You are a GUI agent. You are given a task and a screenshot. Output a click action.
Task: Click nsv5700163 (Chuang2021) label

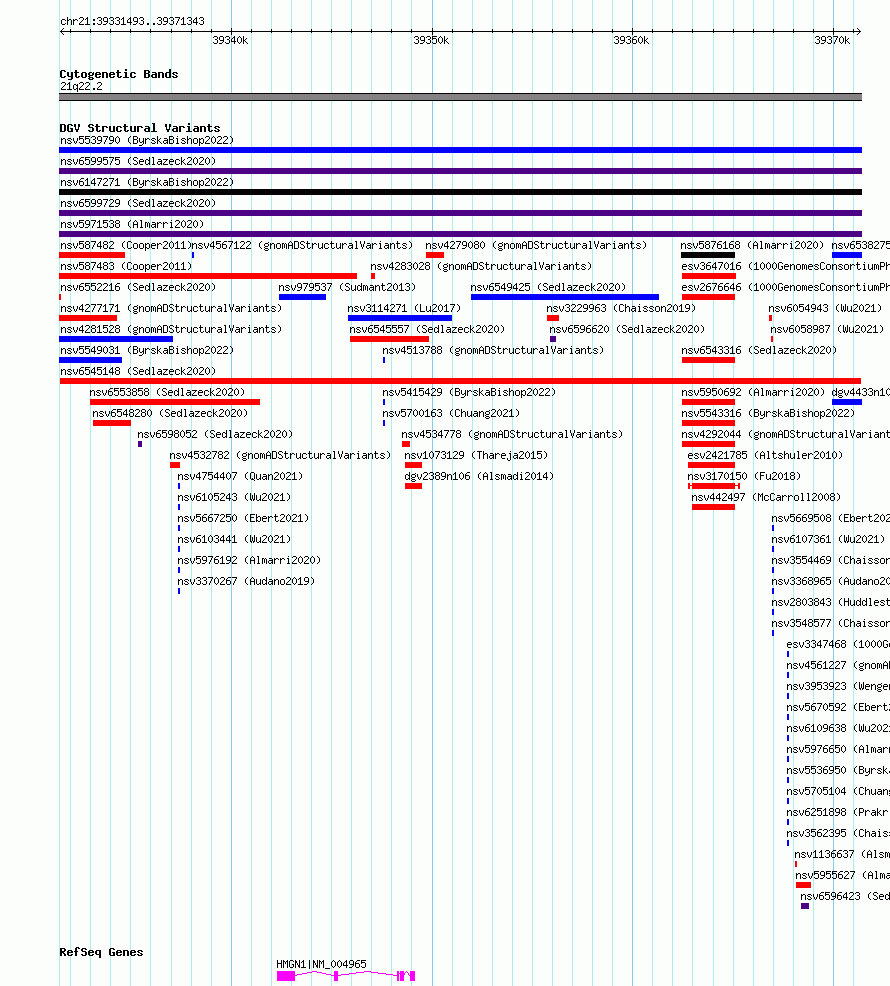pos(451,413)
